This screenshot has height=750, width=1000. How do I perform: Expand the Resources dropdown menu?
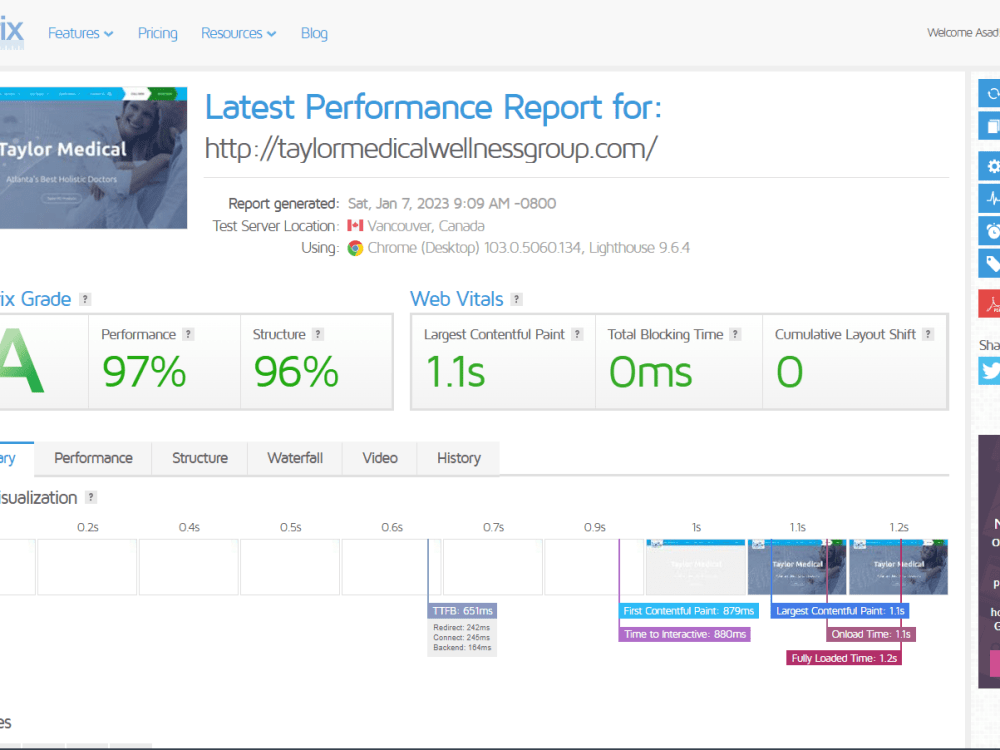tap(239, 33)
